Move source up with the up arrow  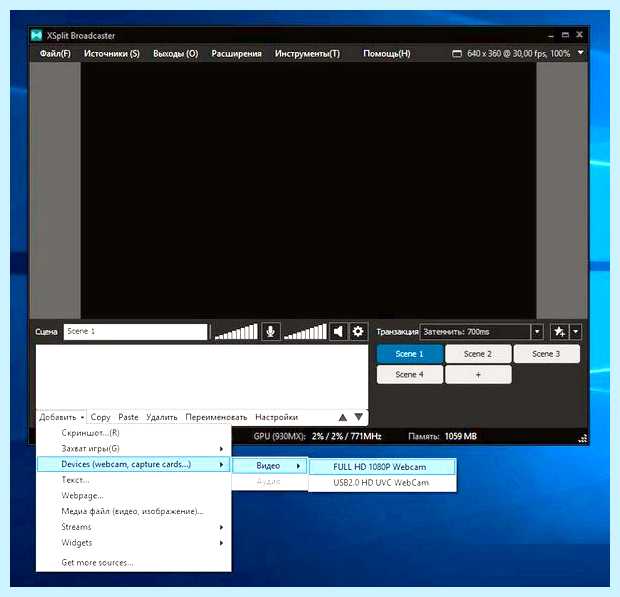point(343,417)
